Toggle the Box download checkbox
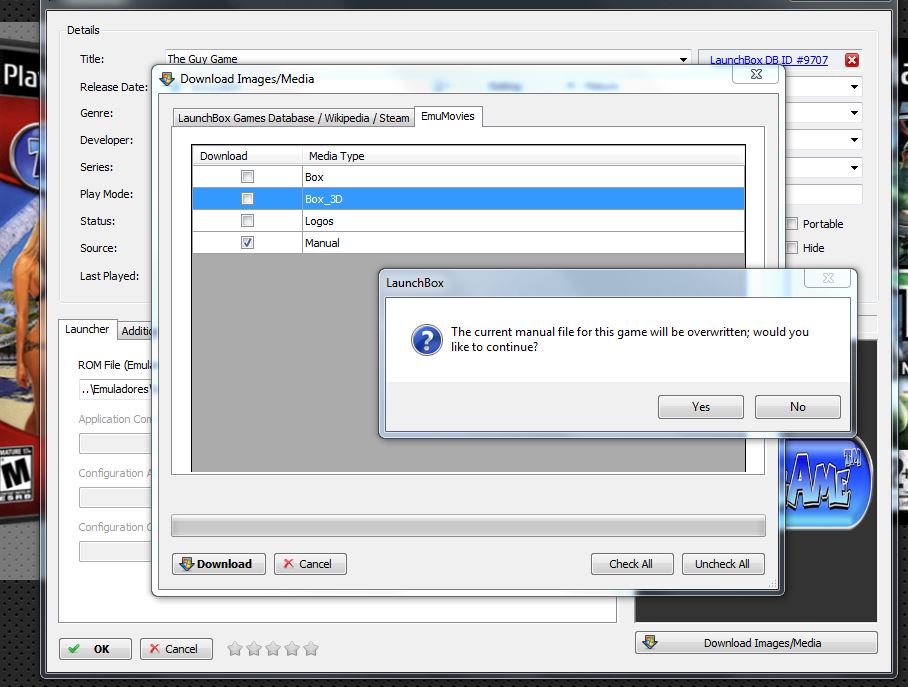 click(x=247, y=177)
